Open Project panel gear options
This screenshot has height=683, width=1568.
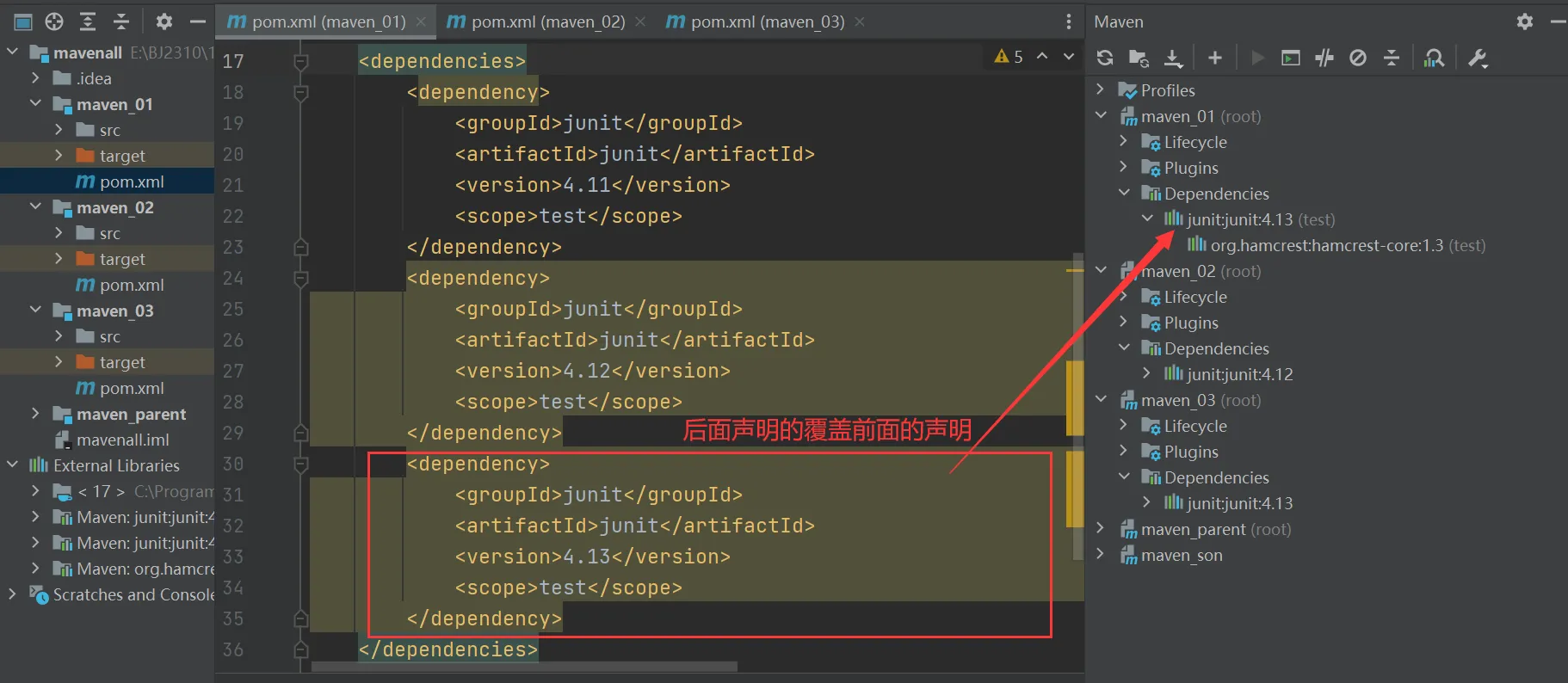point(164,22)
